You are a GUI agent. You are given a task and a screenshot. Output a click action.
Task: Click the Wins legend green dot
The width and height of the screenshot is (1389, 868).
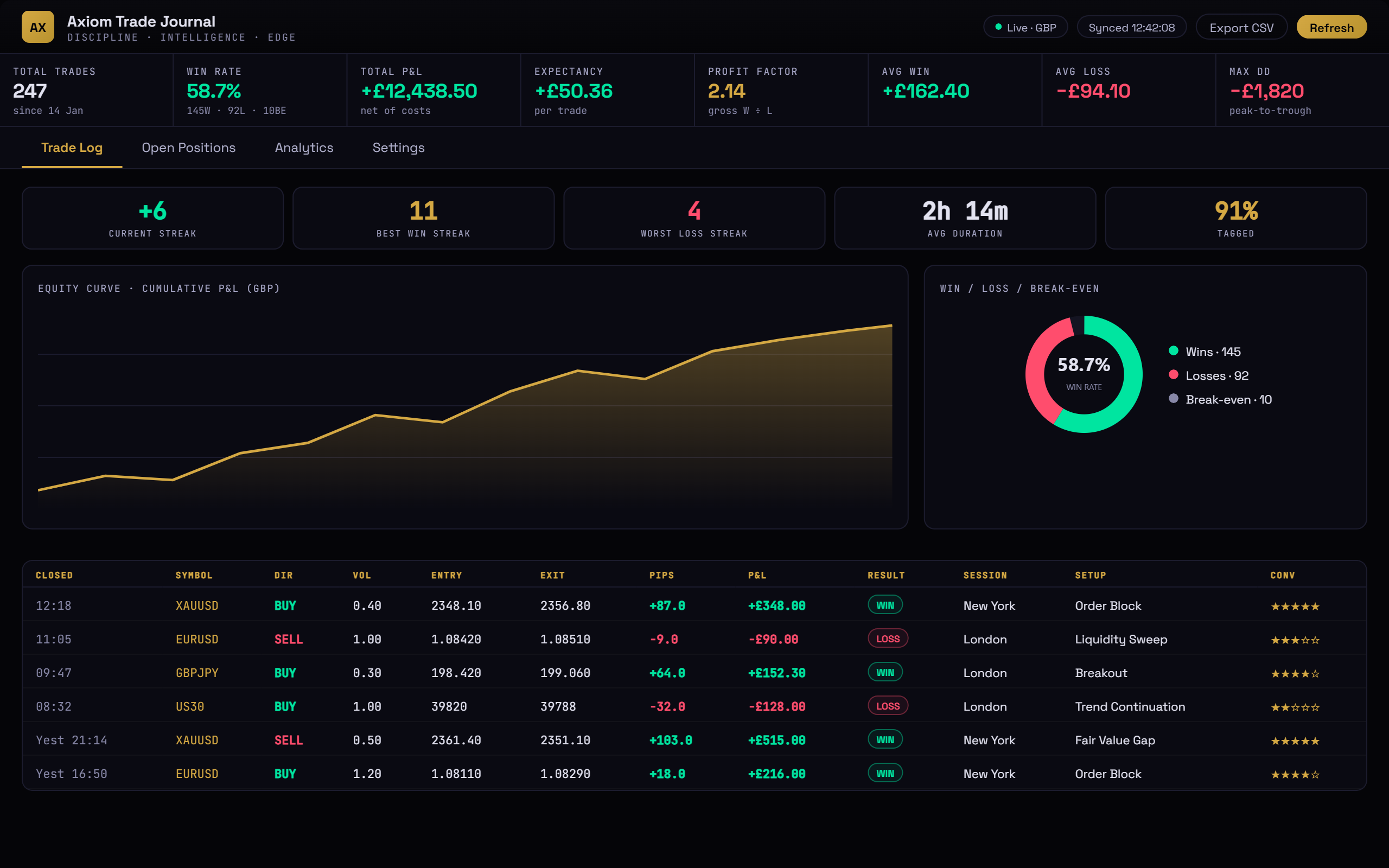1173,351
